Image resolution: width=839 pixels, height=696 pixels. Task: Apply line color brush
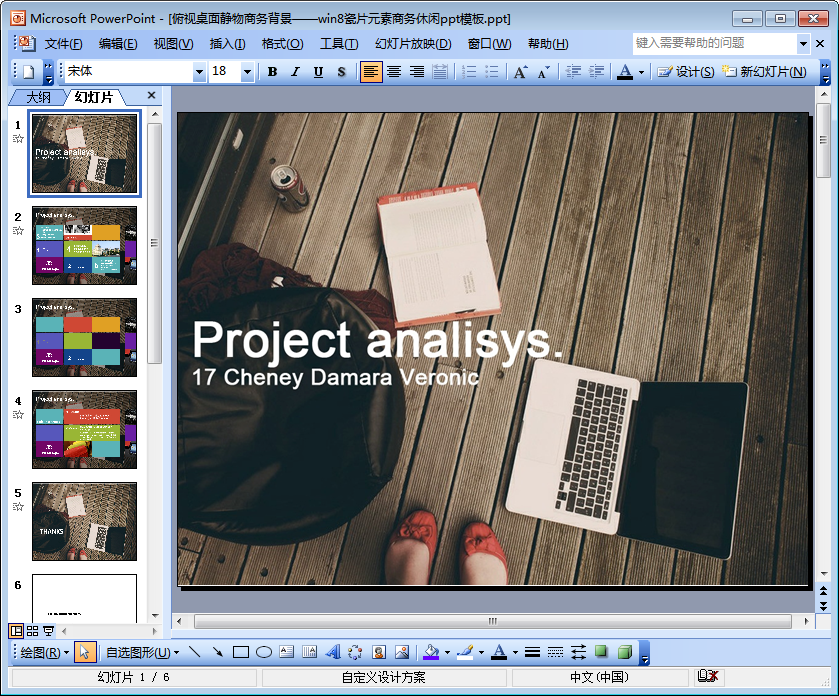click(465, 652)
